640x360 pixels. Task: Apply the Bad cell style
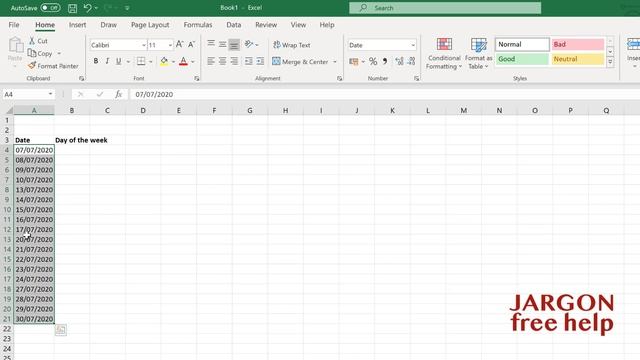pyautogui.click(x=578, y=44)
